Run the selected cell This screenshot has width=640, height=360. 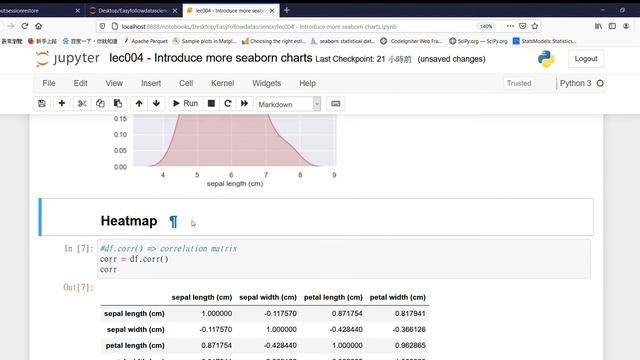click(x=186, y=104)
